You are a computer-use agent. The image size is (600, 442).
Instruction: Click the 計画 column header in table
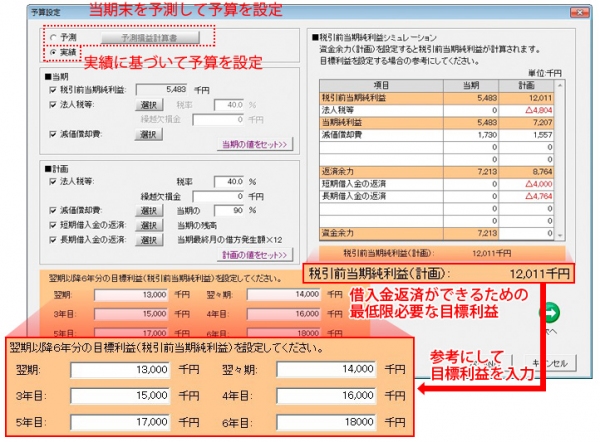(x=527, y=85)
